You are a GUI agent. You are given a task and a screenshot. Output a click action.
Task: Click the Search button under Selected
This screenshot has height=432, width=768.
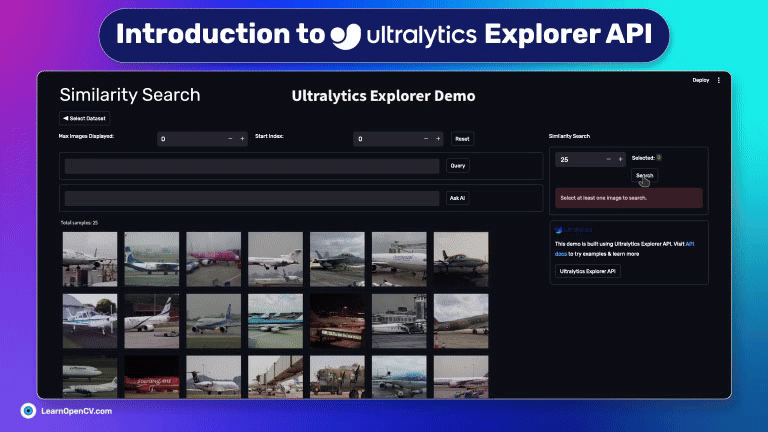pos(644,176)
